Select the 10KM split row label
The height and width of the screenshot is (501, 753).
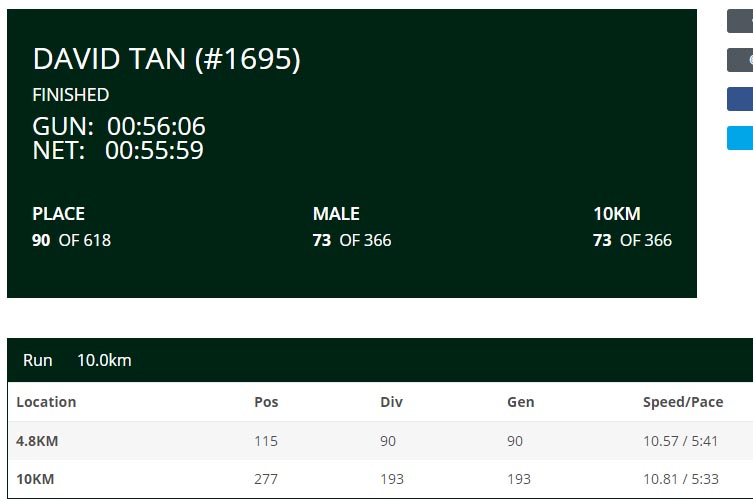[35, 479]
